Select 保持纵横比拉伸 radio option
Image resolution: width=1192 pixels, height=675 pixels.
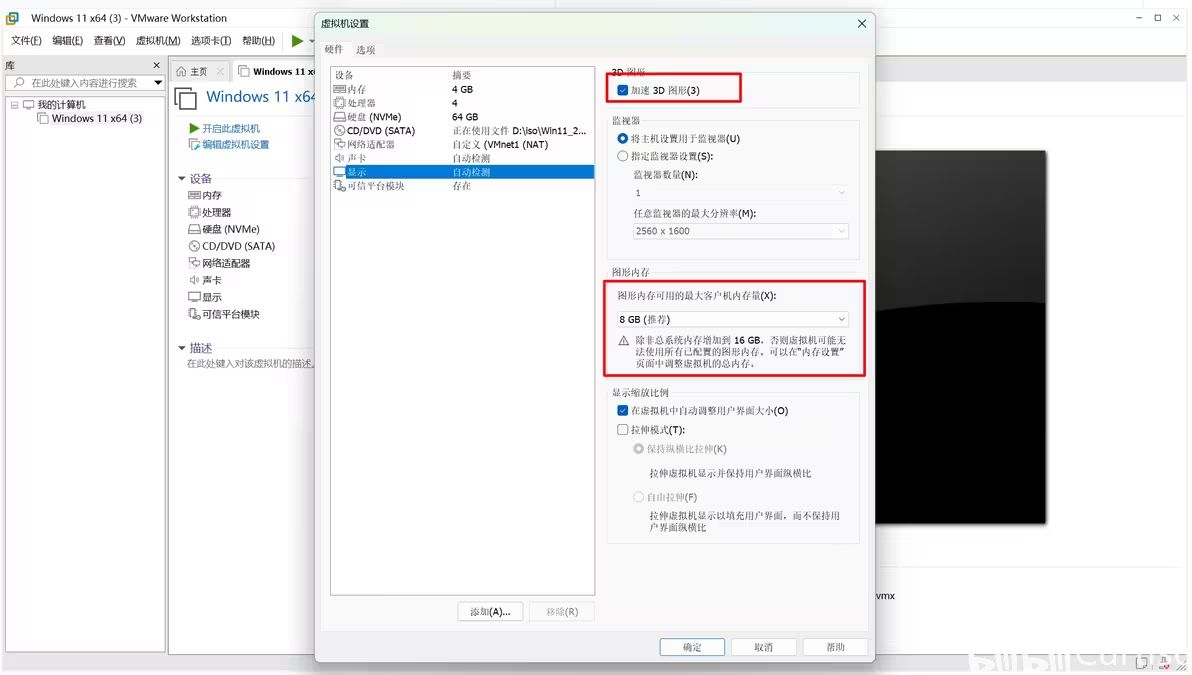(x=639, y=448)
